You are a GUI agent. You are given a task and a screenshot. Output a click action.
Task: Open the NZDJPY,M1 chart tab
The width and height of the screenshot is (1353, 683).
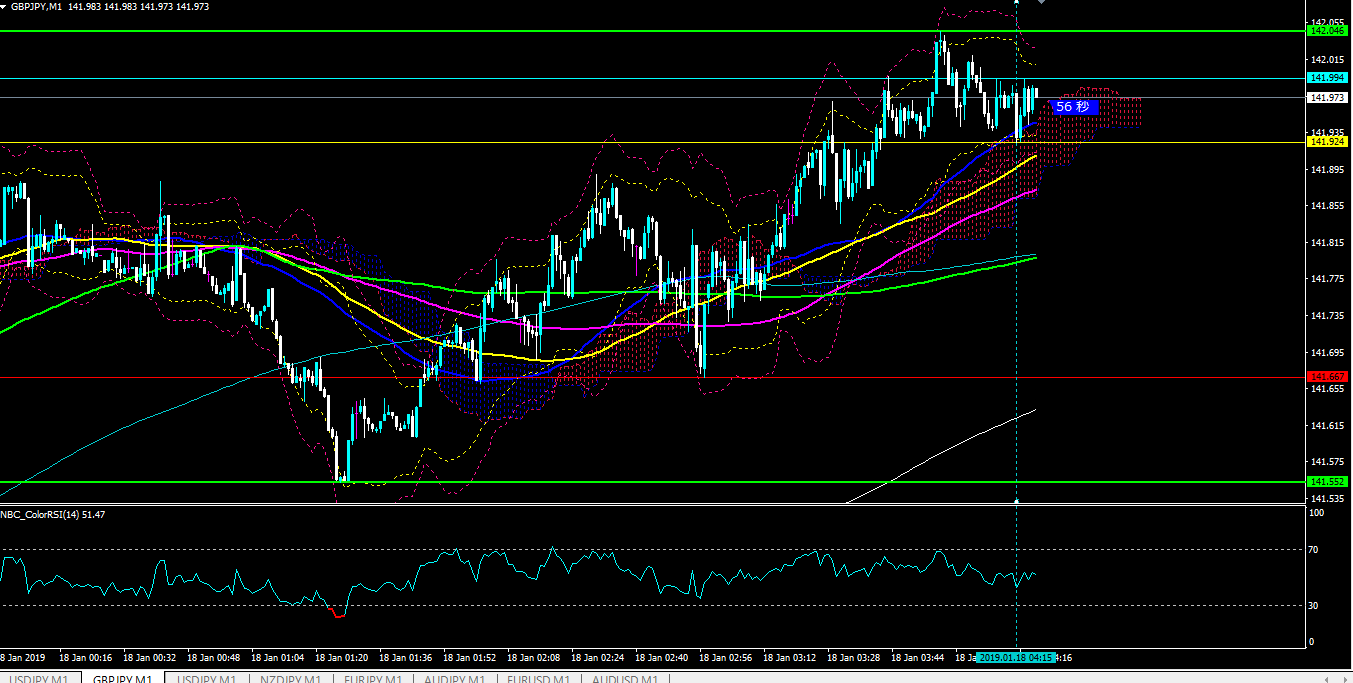pos(291,678)
